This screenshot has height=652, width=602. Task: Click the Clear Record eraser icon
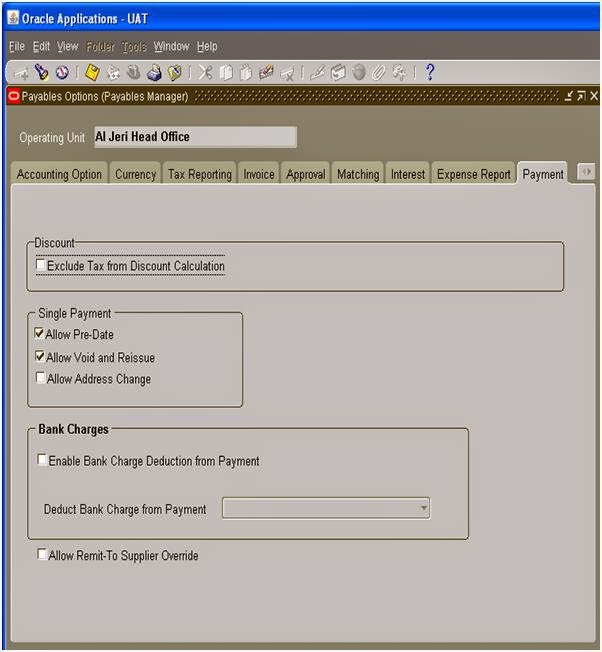[x=266, y=72]
